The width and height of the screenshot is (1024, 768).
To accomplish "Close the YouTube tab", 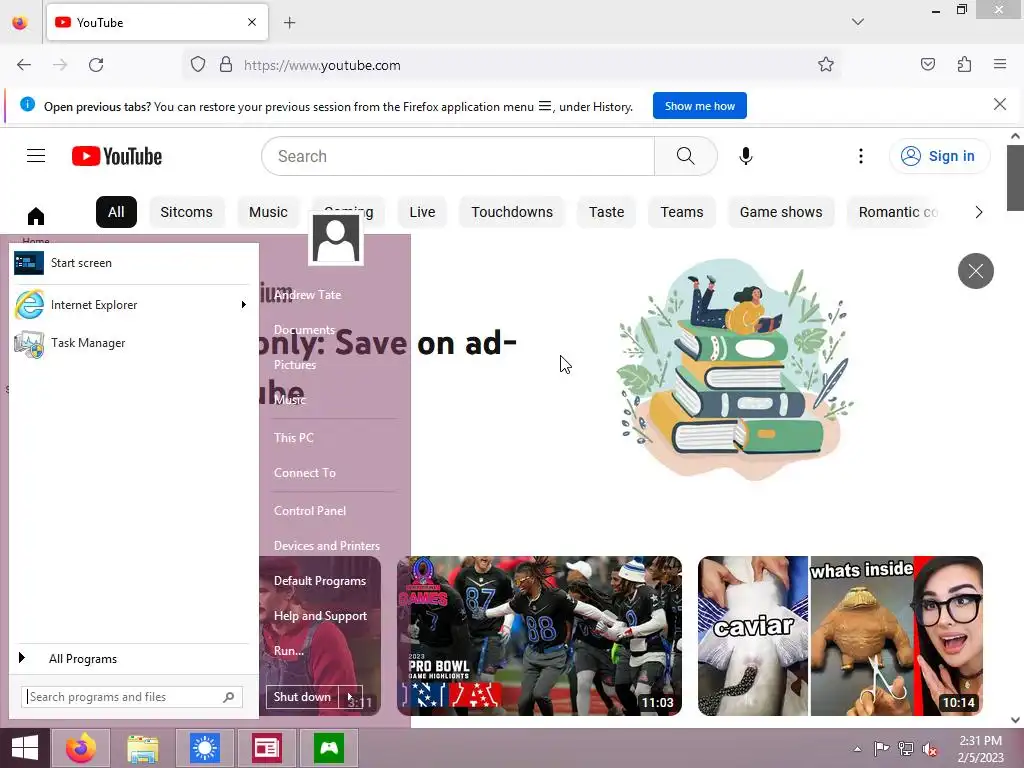I will [252, 22].
